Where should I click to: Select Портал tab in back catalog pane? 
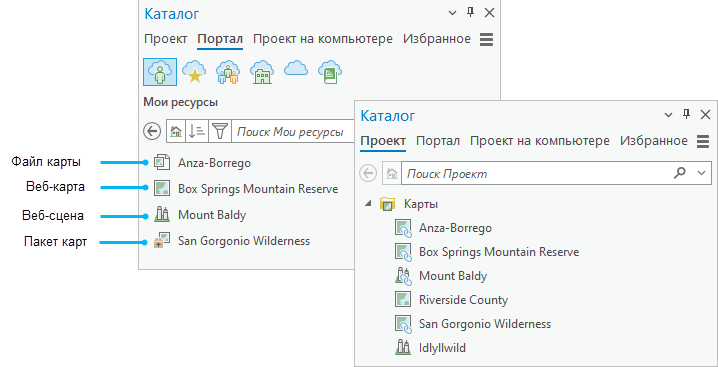[220, 39]
